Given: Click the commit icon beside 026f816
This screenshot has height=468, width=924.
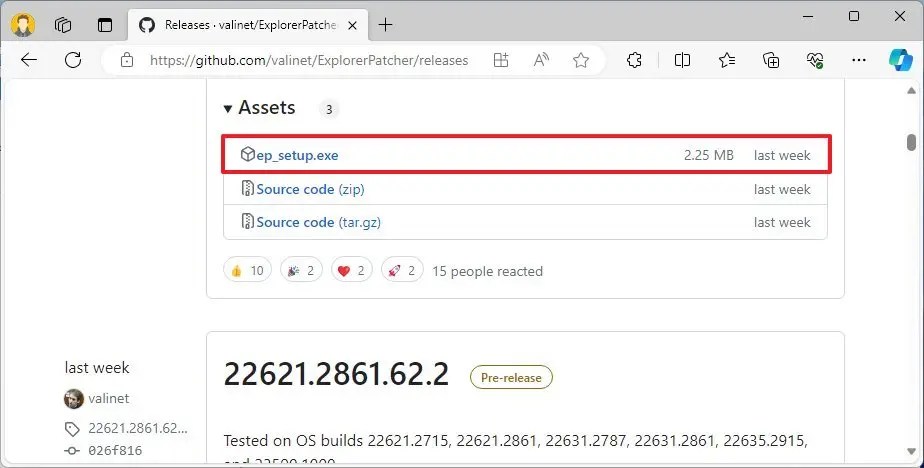Looking at the screenshot, I should [72, 451].
